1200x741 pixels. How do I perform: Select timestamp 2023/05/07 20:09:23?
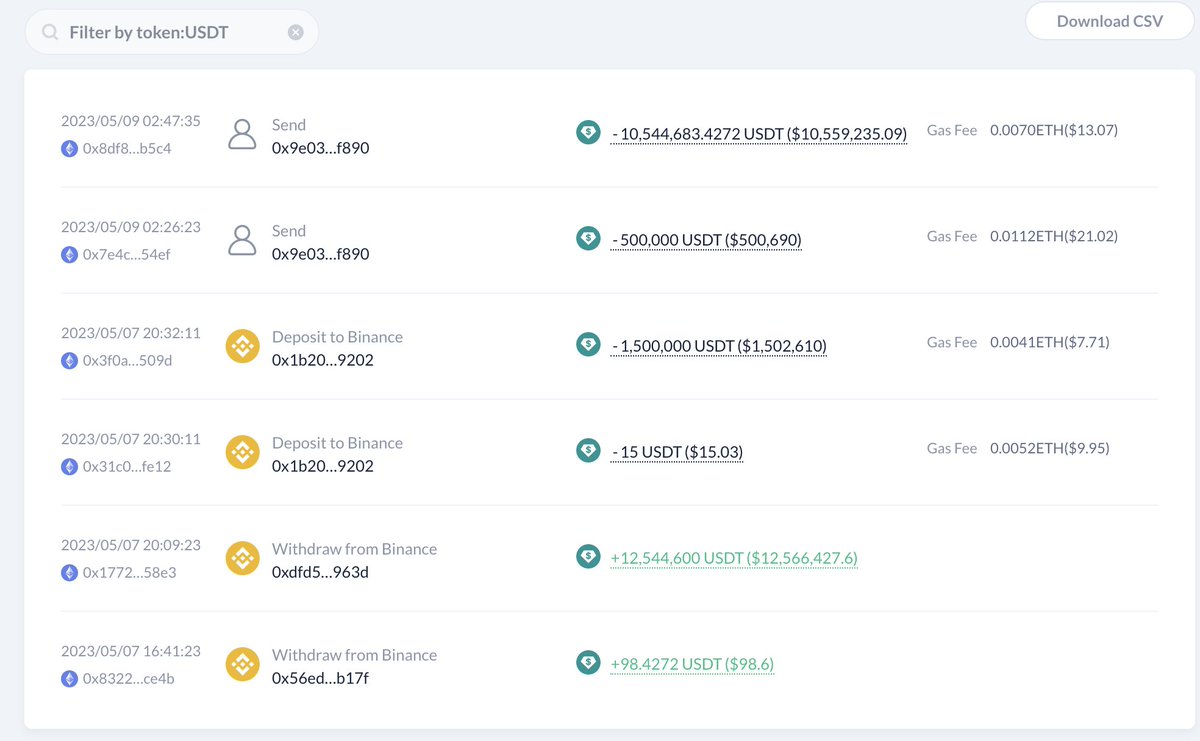coord(131,545)
